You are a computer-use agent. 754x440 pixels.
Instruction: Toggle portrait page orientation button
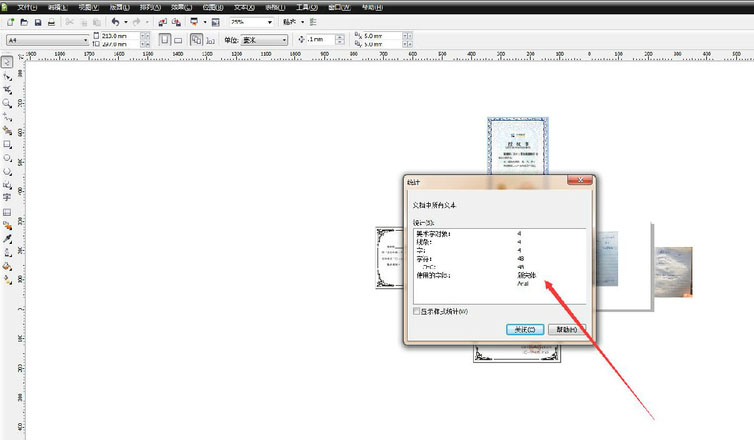(x=164, y=40)
